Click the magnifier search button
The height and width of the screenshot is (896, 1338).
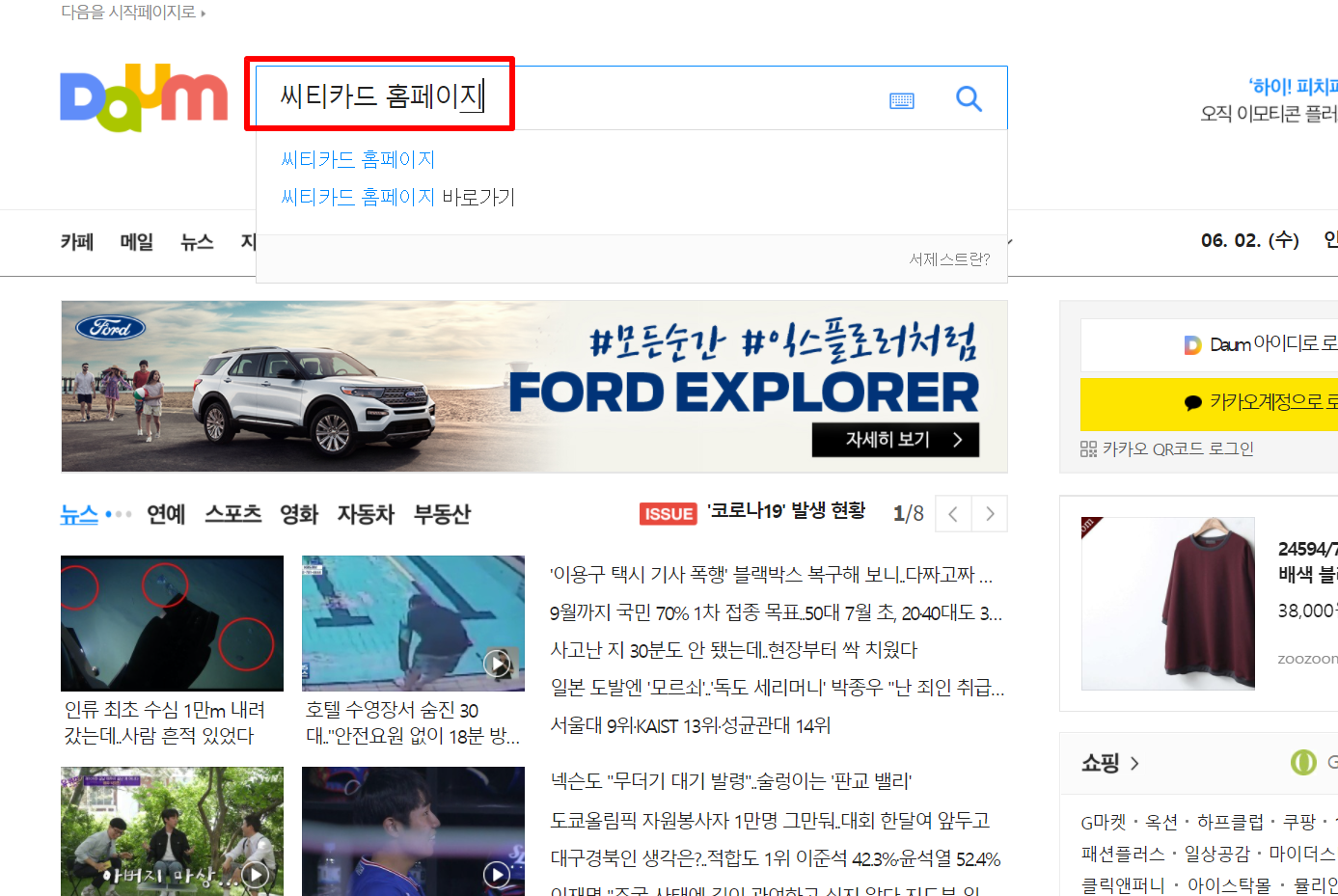click(x=969, y=98)
